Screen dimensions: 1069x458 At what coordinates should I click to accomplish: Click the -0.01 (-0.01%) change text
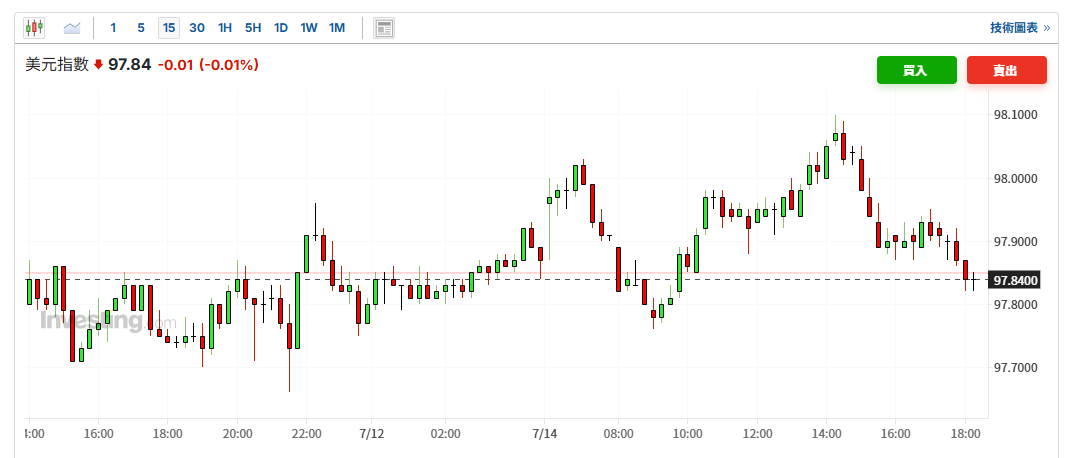coord(208,65)
